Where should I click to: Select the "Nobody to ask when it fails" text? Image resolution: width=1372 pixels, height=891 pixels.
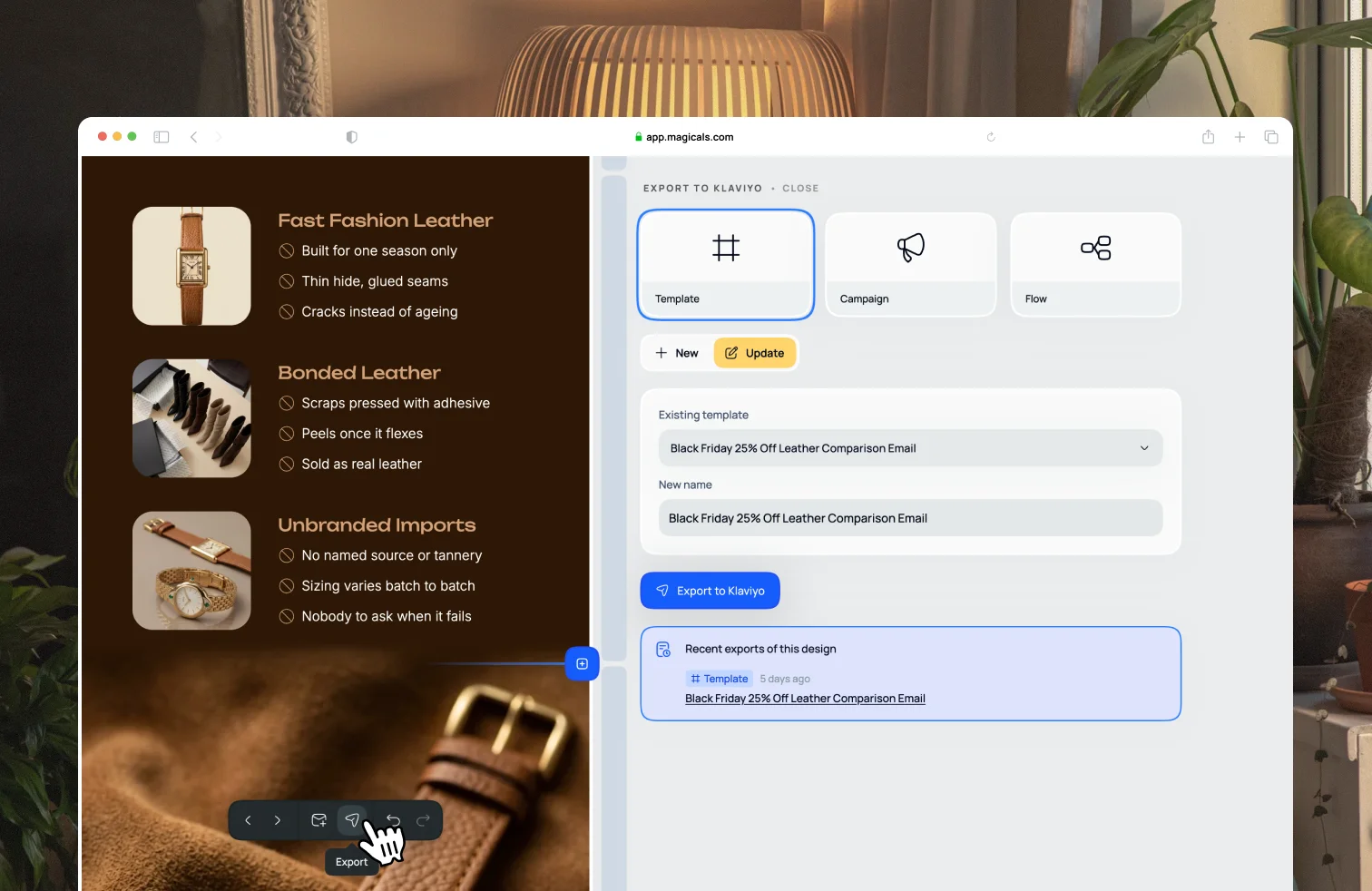click(387, 617)
